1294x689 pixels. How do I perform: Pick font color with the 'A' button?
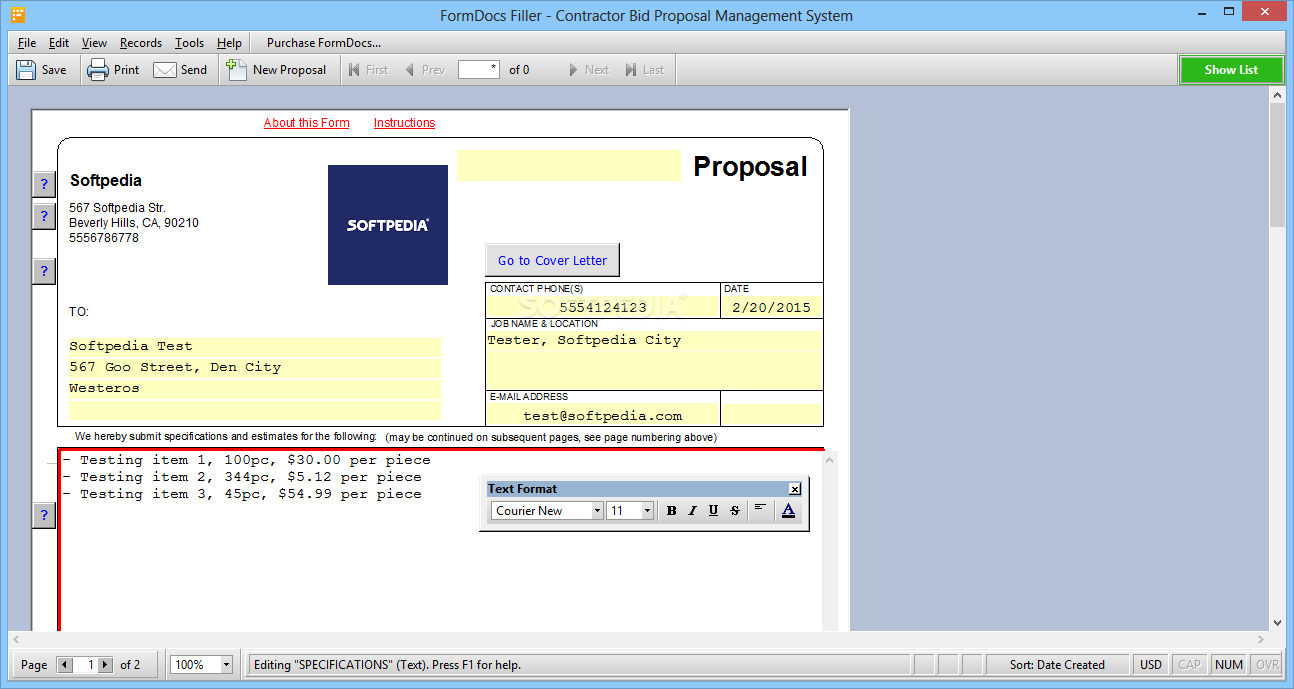point(788,510)
